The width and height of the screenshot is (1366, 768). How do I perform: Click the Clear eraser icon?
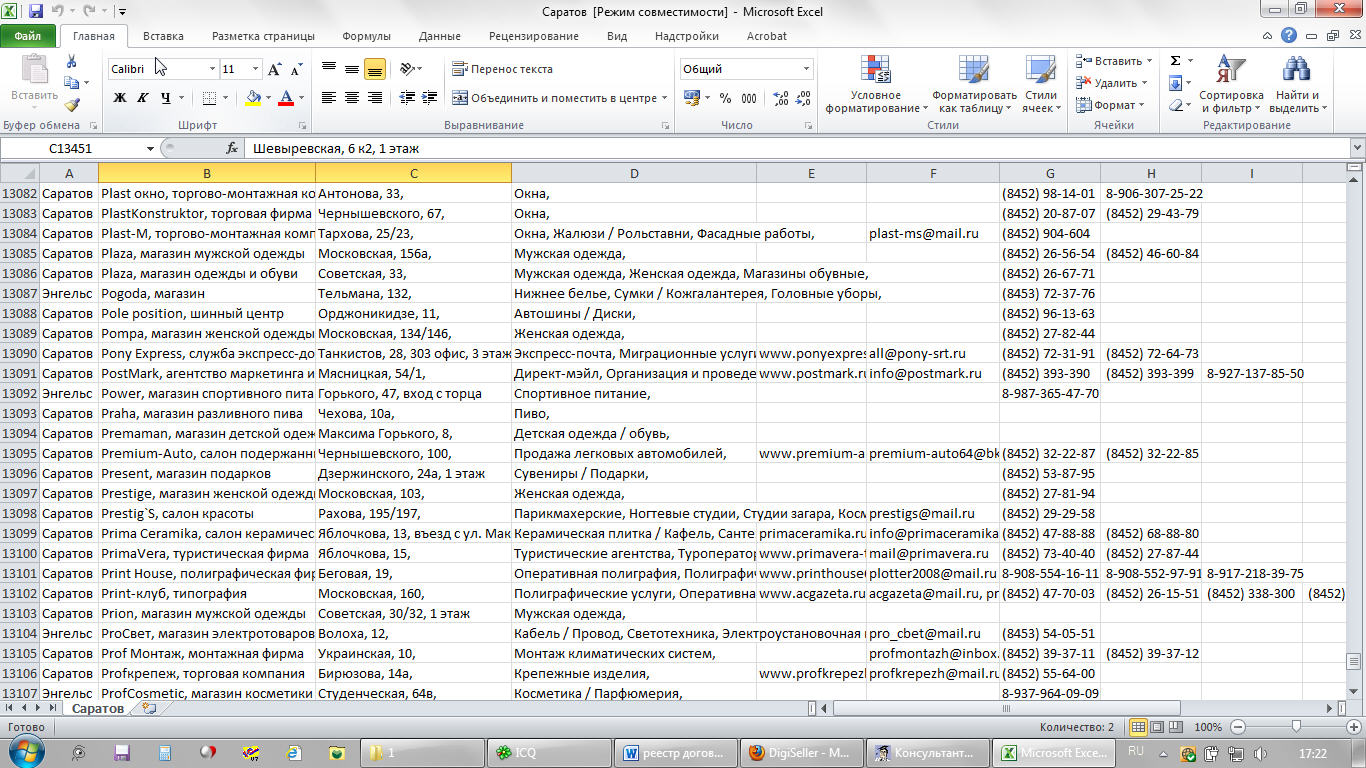point(1176,105)
